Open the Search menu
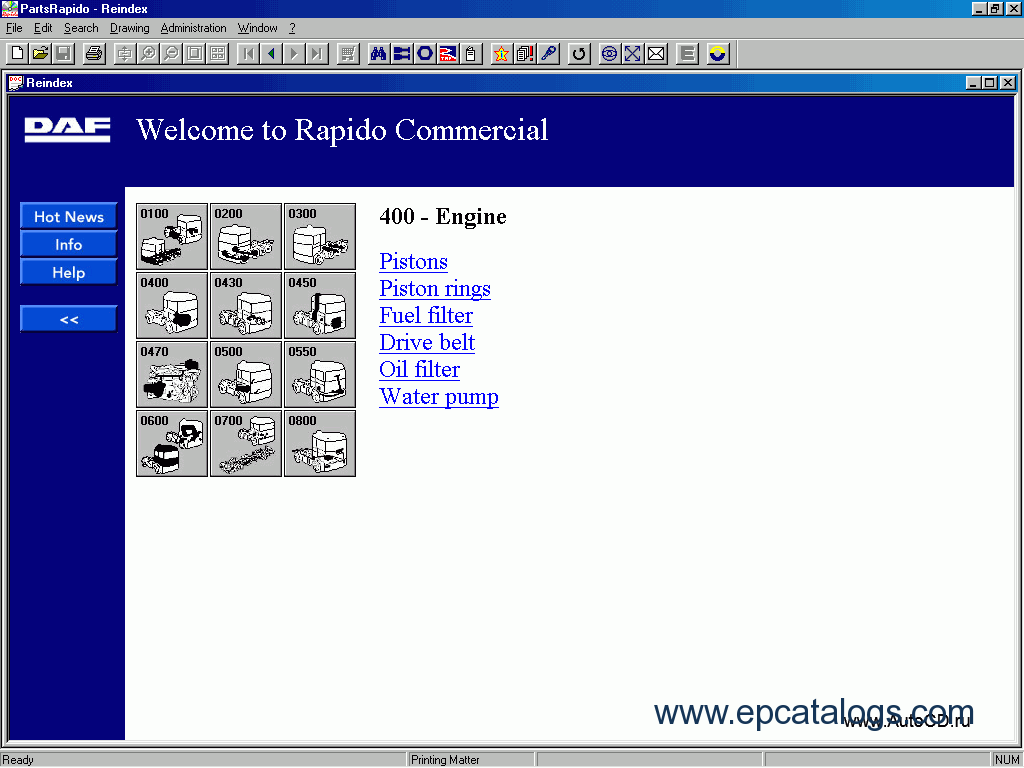This screenshot has width=1024, height=768. [81, 28]
